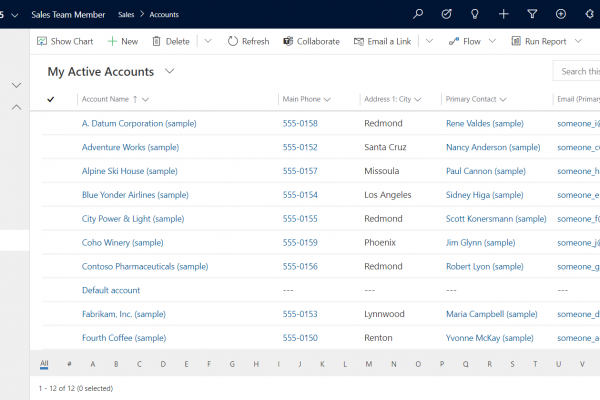Open contact Maria Campbell (sample)
Screen dimensions: 600x400
(491, 314)
